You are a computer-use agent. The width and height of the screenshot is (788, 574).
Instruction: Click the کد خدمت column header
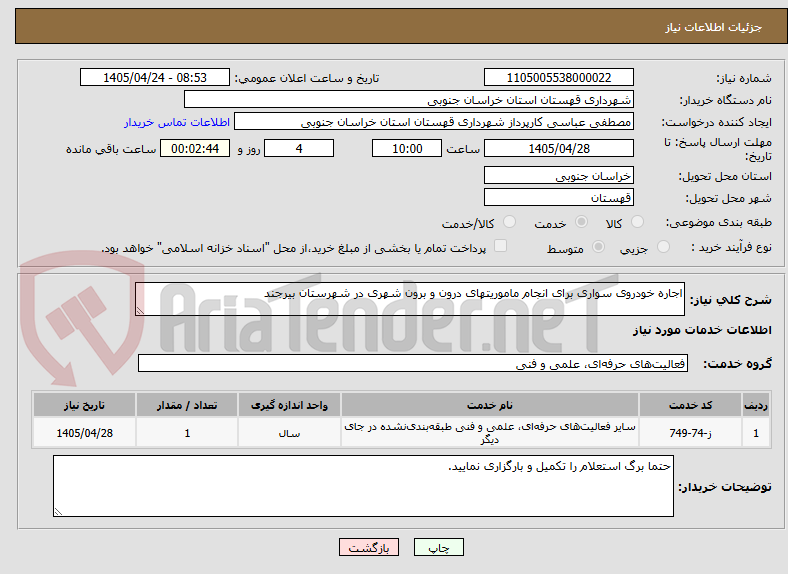pyautogui.click(x=691, y=405)
